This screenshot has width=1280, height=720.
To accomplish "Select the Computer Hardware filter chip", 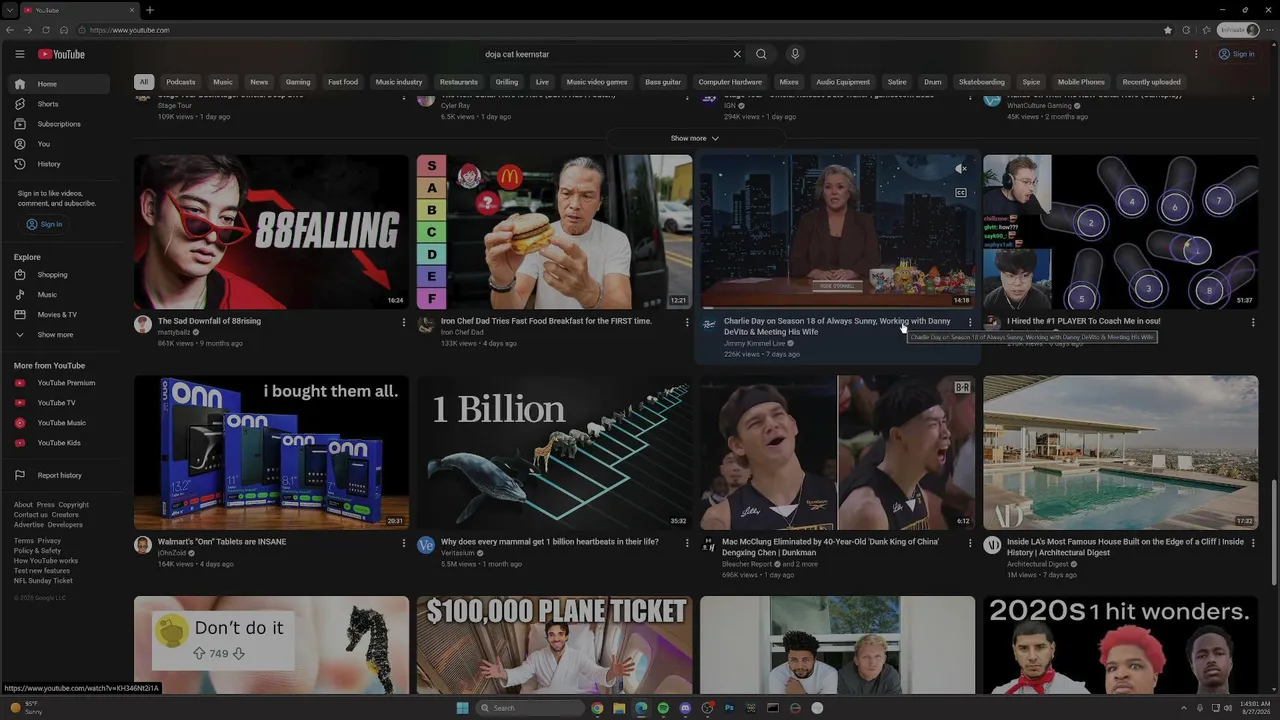I will coord(730,82).
